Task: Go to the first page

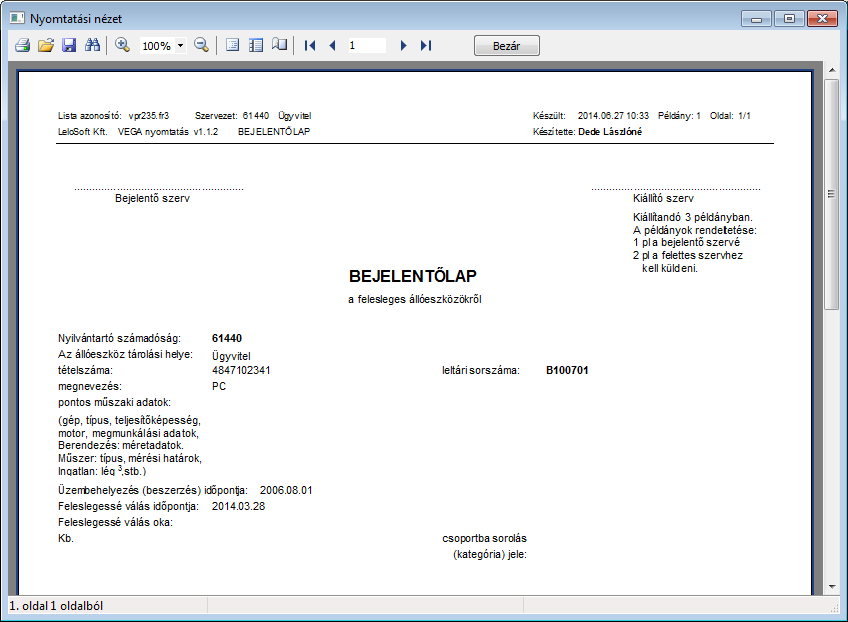Action: 310,45
